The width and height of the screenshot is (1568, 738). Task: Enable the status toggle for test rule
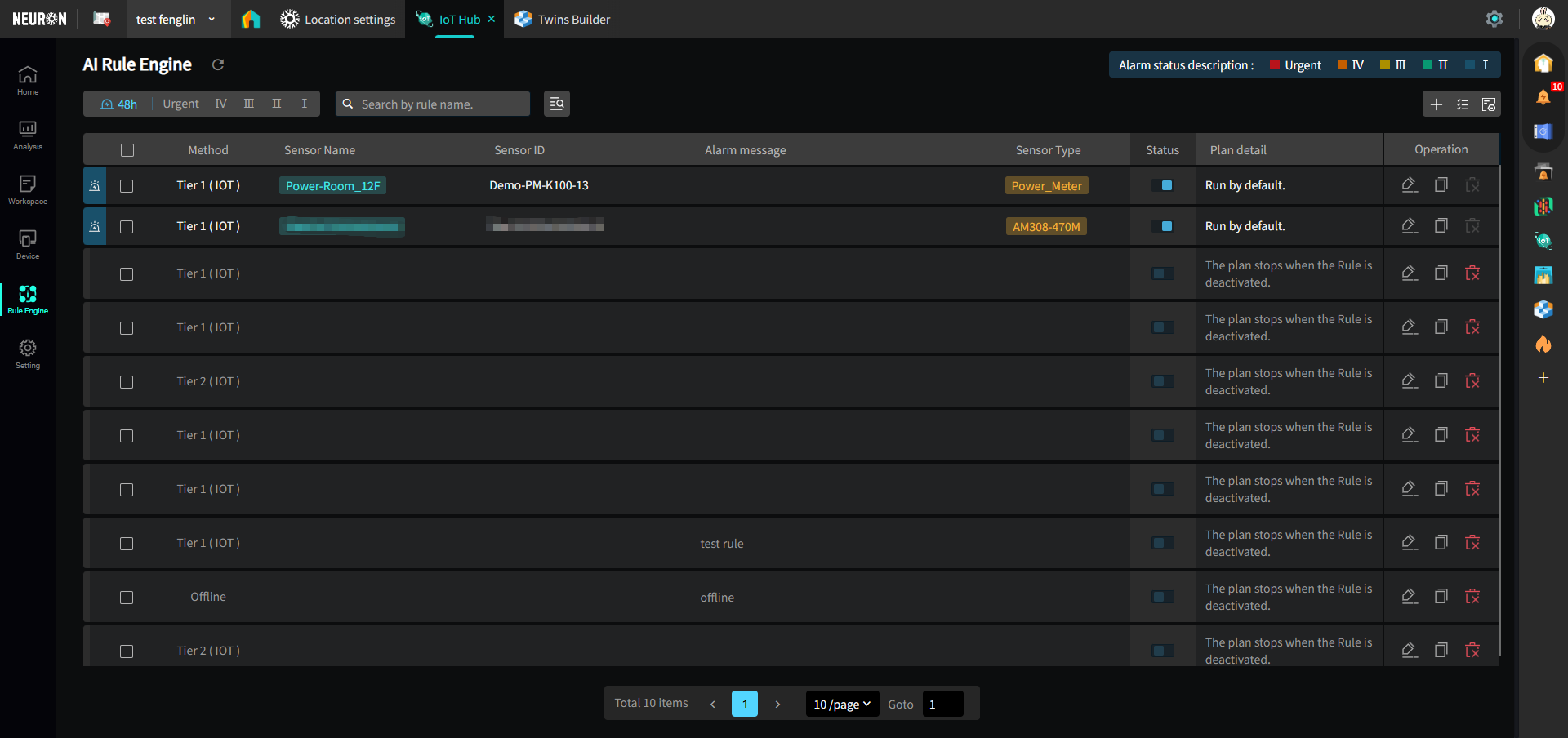(x=1163, y=544)
